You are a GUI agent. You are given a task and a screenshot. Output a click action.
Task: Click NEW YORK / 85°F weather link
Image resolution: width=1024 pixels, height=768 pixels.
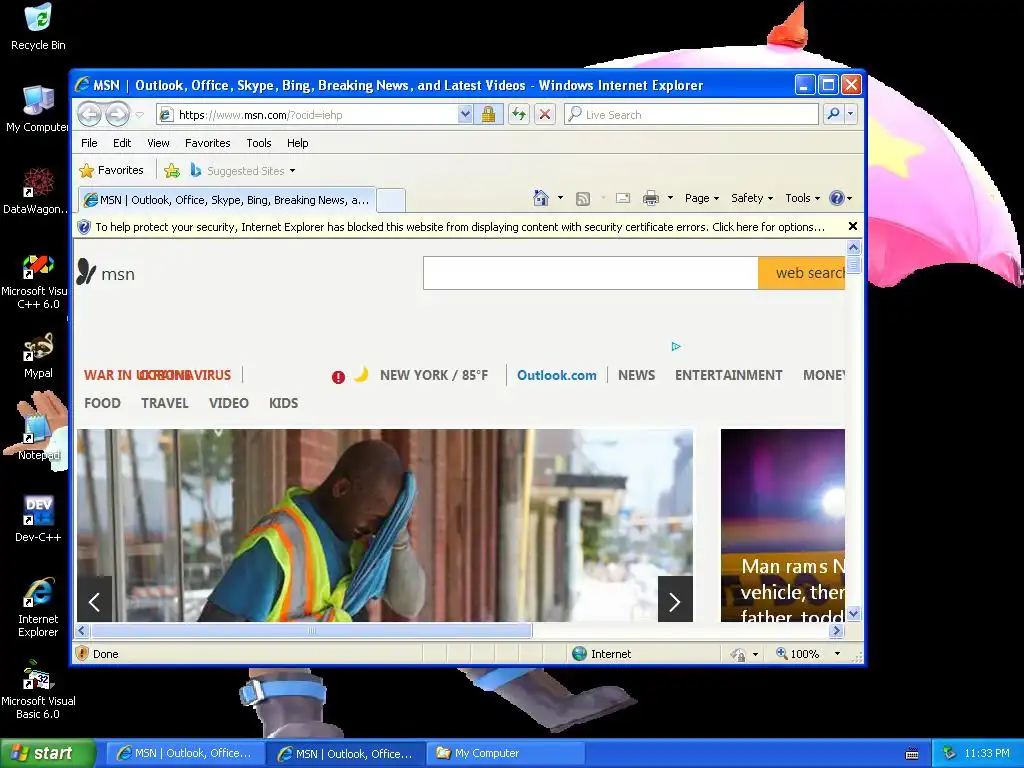click(434, 375)
